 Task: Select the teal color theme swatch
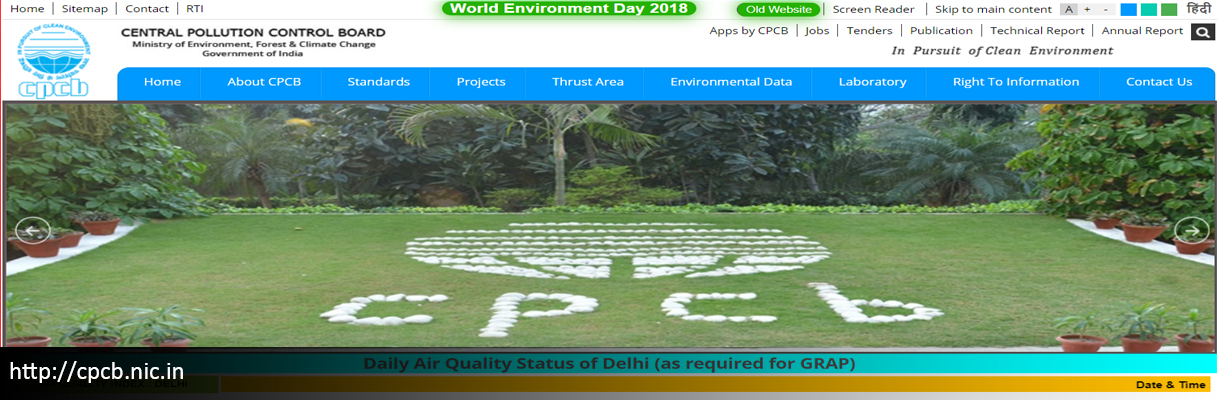1148,10
